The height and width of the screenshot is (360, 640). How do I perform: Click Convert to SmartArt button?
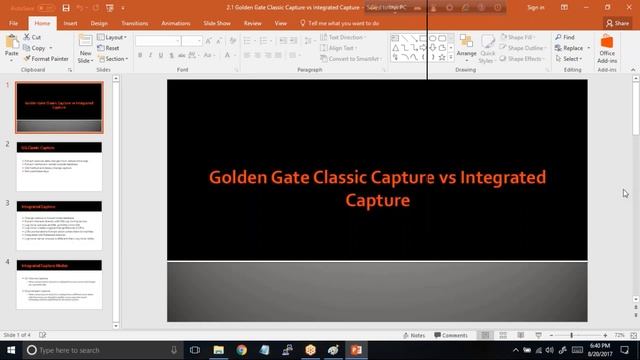click(351, 59)
